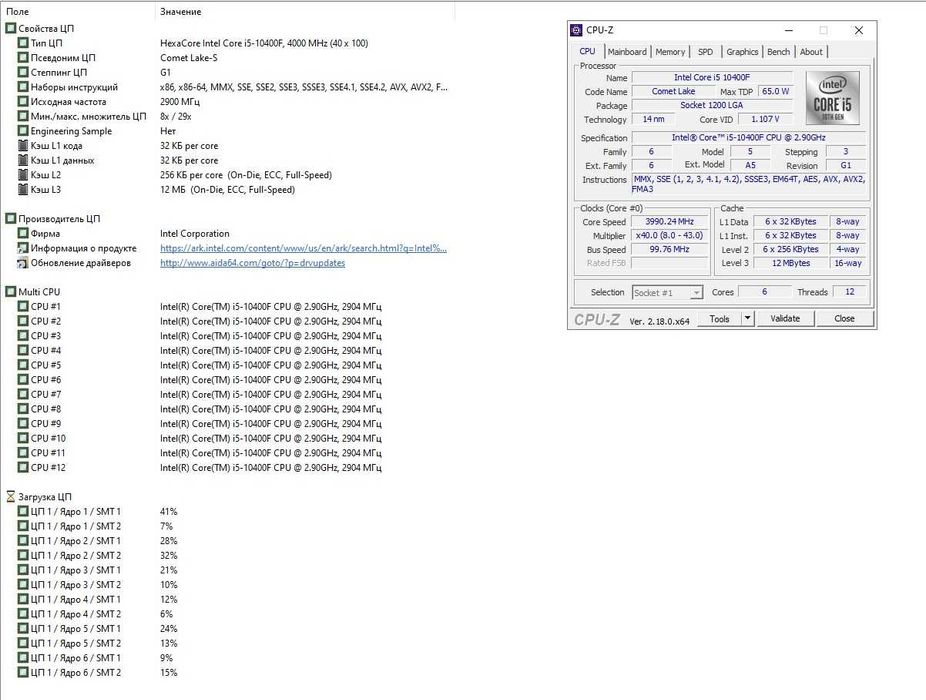
Task: Open the ark.intel.com product info link
Action: click(x=304, y=248)
